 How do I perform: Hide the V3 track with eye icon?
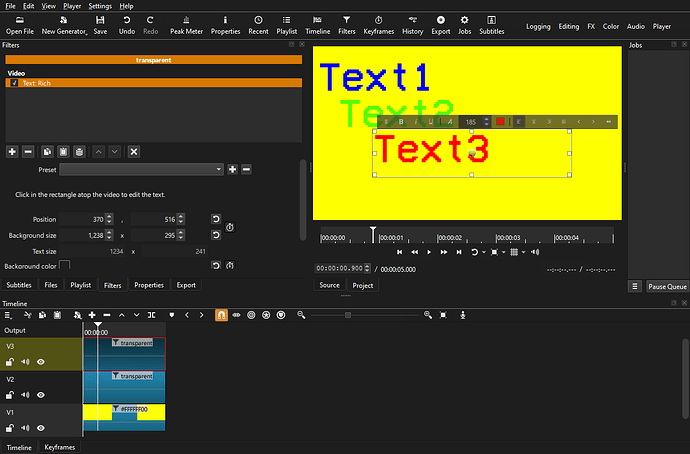(x=41, y=362)
